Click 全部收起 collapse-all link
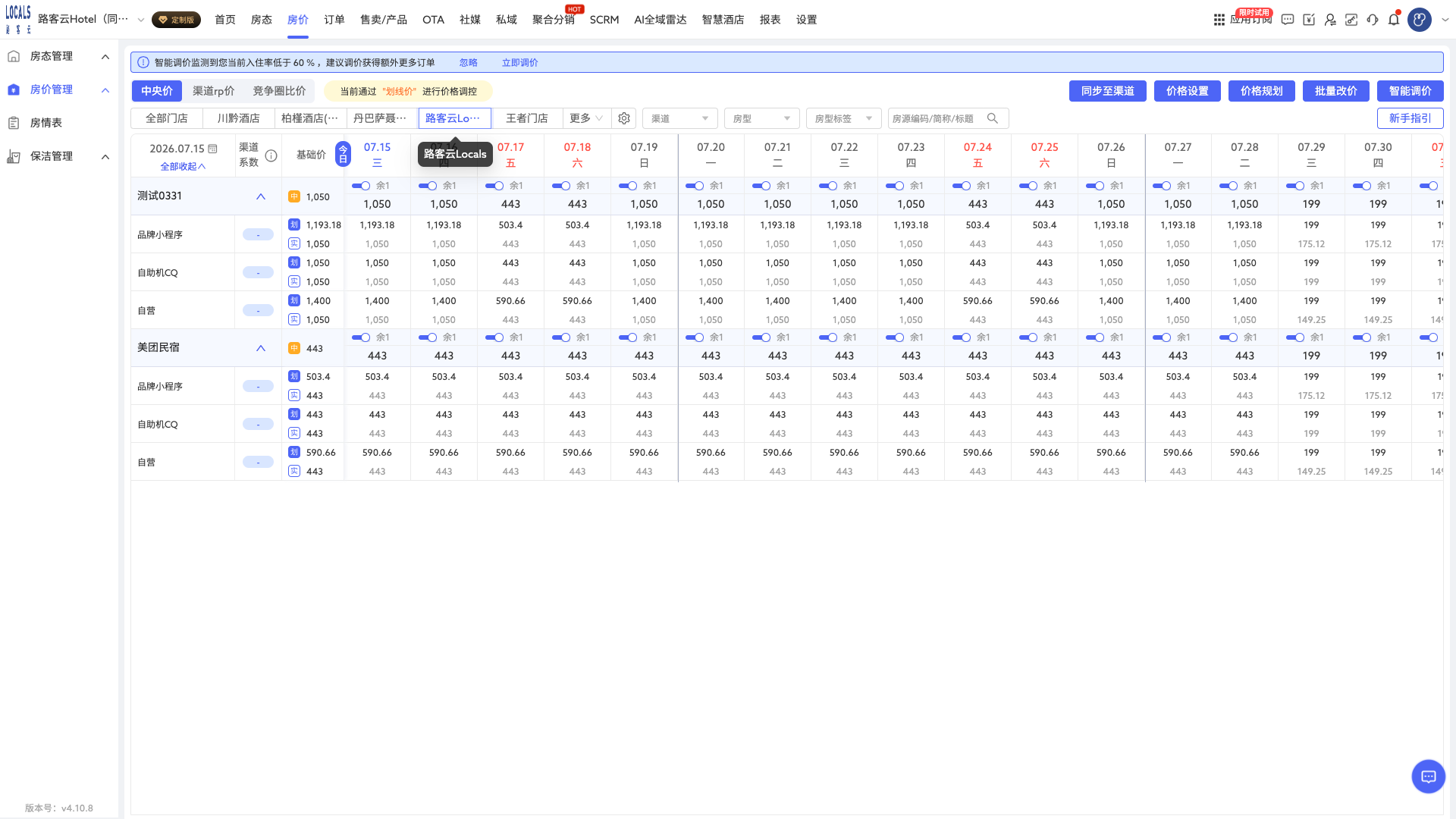Image resolution: width=1456 pixels, height=819 pixels. coord(183,166)
